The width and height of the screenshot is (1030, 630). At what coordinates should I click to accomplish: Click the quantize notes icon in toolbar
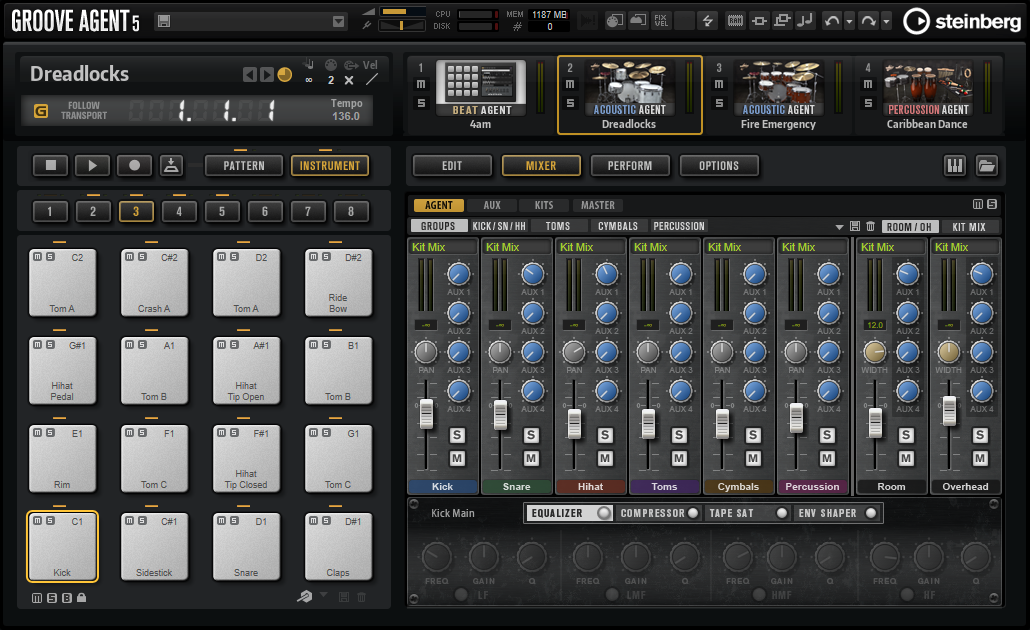pos(805,21)
